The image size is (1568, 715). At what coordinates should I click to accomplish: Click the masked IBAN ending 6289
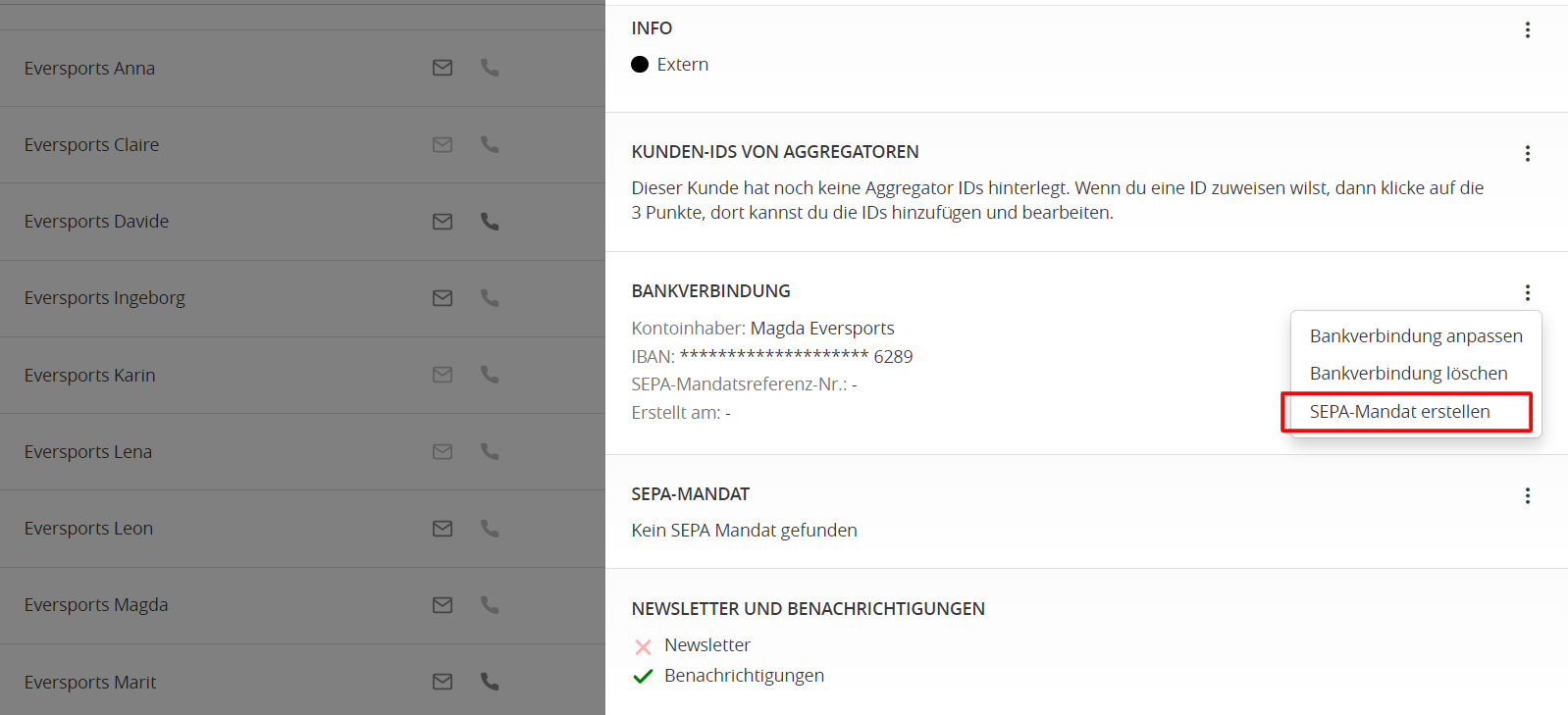(x=796, y=357)
